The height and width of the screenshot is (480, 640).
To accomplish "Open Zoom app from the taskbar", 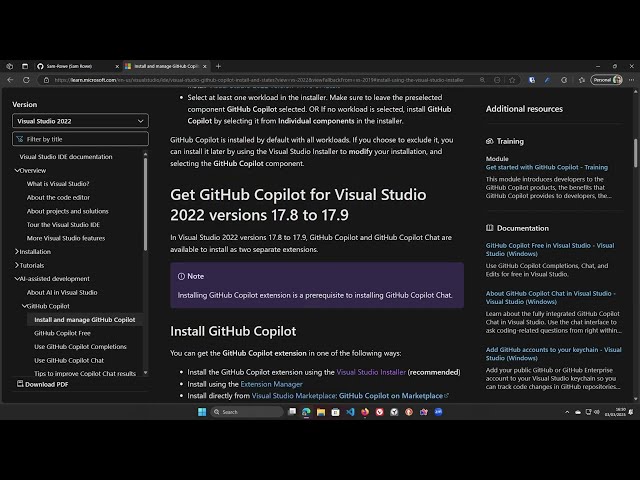I will (438, 412).
